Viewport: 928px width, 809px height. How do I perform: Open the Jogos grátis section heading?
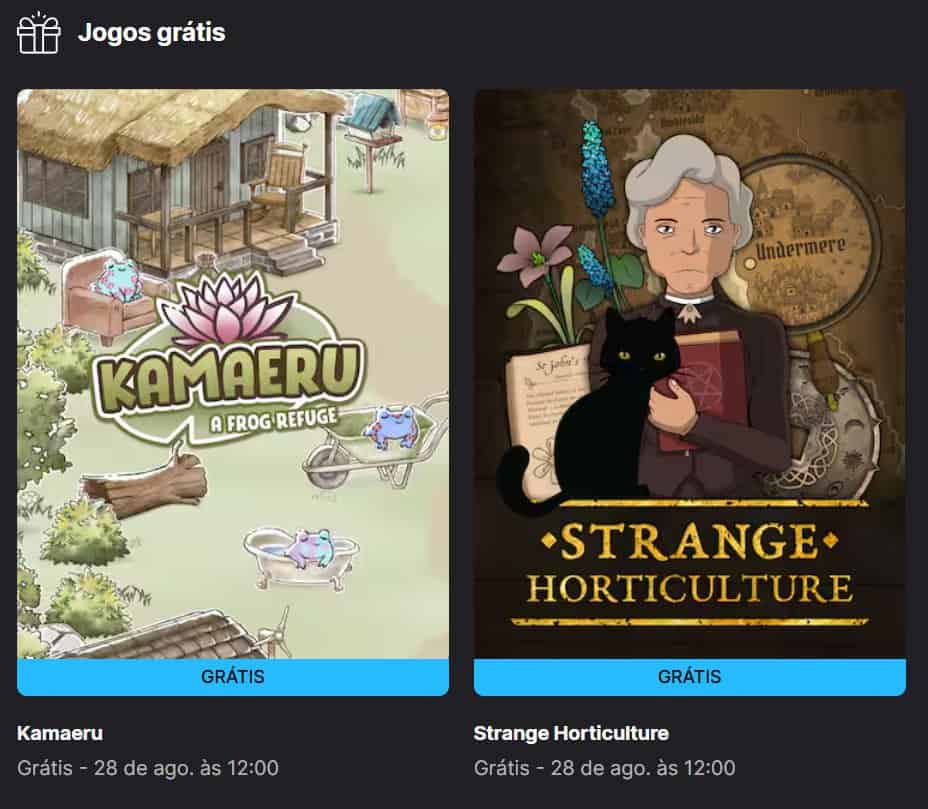[x=152, y=33]
